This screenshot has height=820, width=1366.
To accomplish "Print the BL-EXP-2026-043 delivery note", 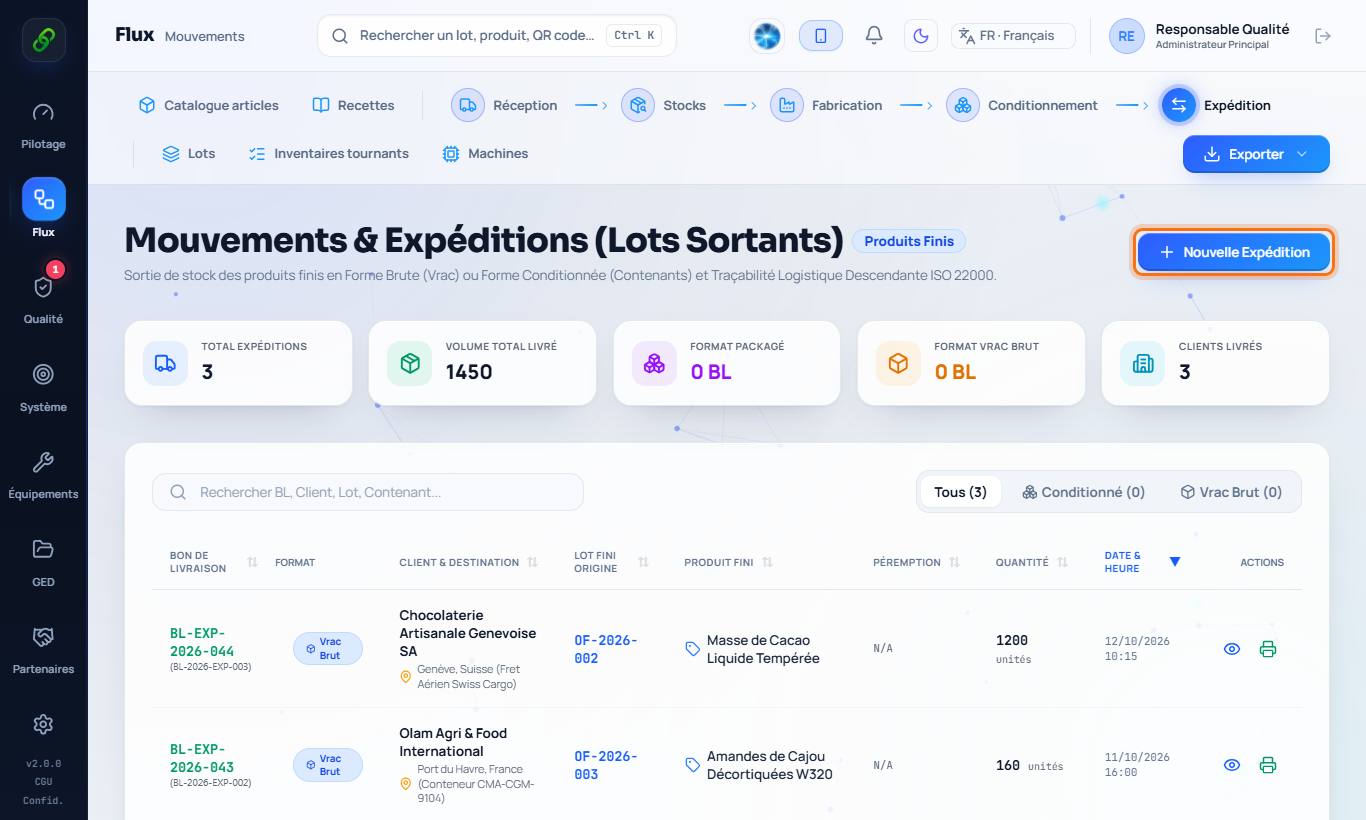I will (x=1268, y=765).
